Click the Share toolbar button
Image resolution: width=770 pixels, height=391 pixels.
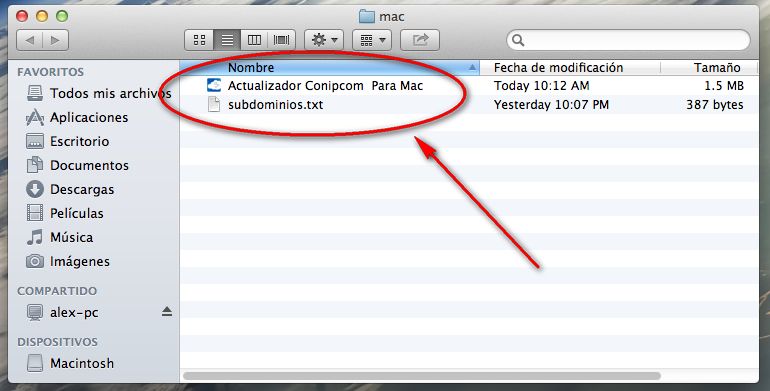click(x=420, y=40)
